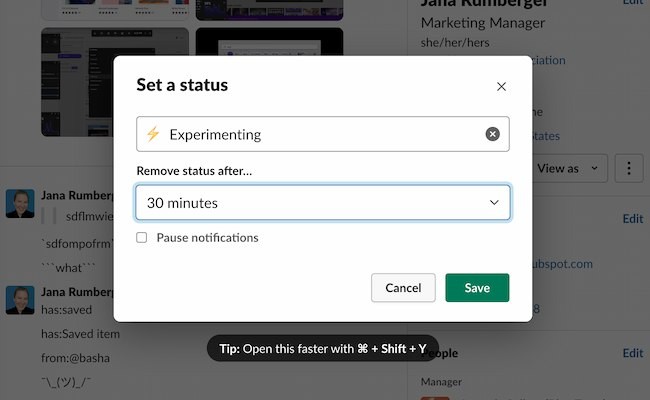Click Edit above the hubspot.com email
The height and width of the screenshot is (400, 650).
click(633, 218)
